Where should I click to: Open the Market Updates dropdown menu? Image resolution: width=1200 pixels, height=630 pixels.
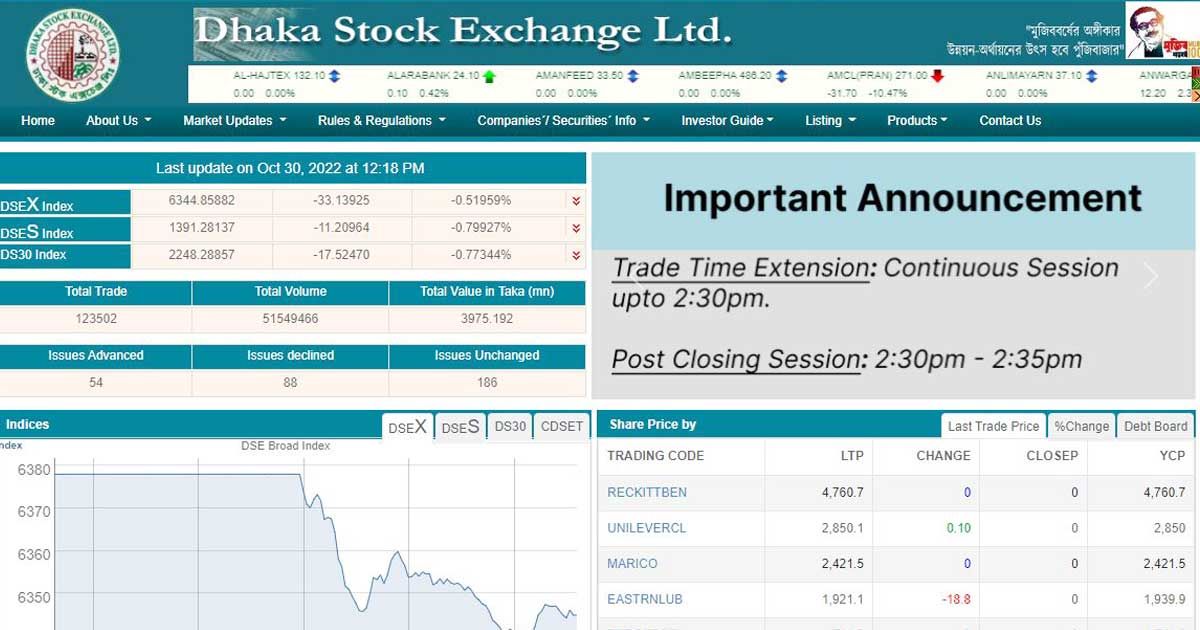pyautogui.click(x=234, y=120)
